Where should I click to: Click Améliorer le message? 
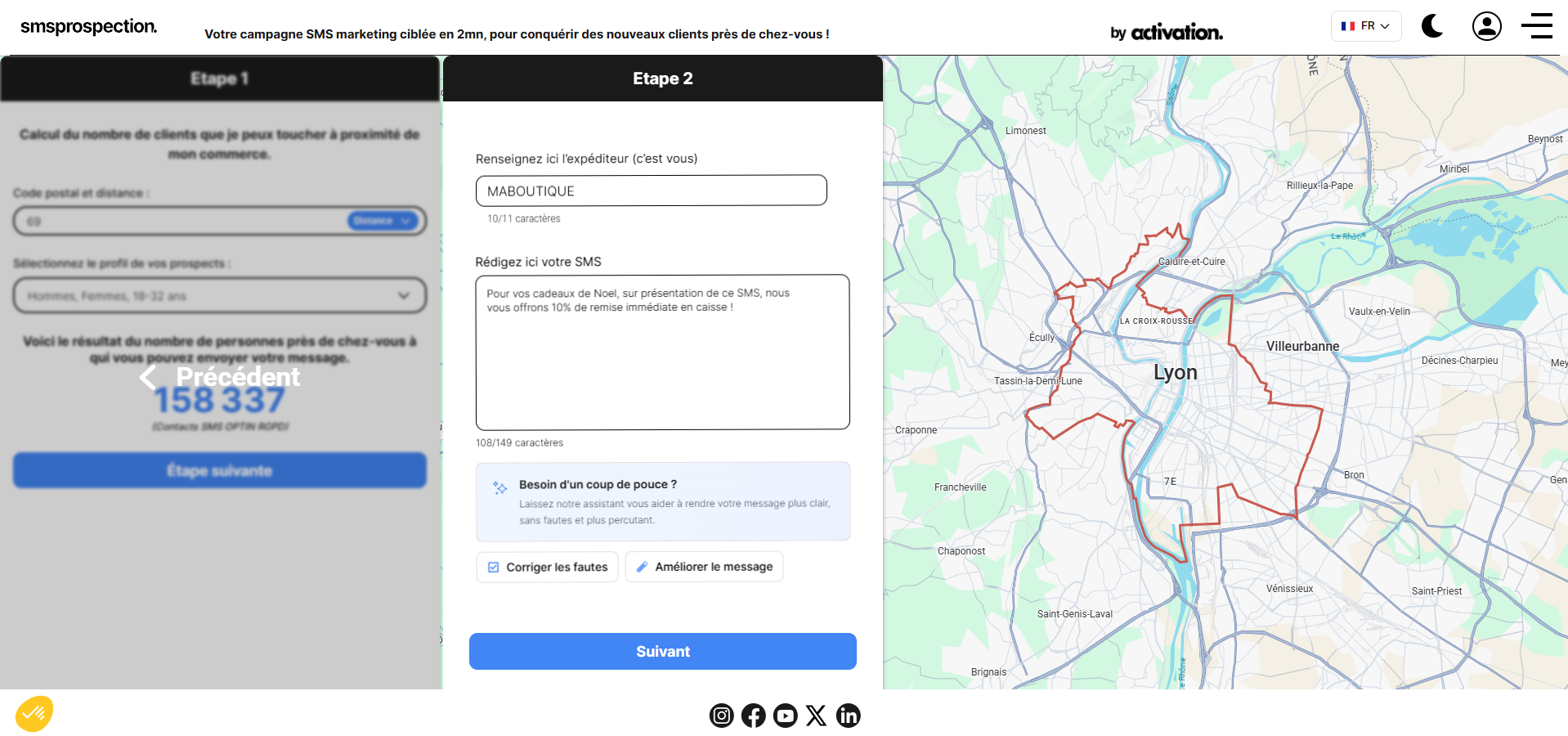point(704,567)
